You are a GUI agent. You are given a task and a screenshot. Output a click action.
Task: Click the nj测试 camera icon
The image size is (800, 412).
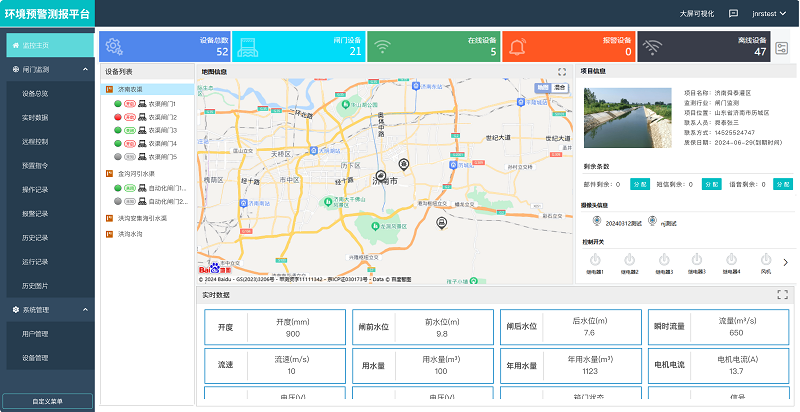652,221
